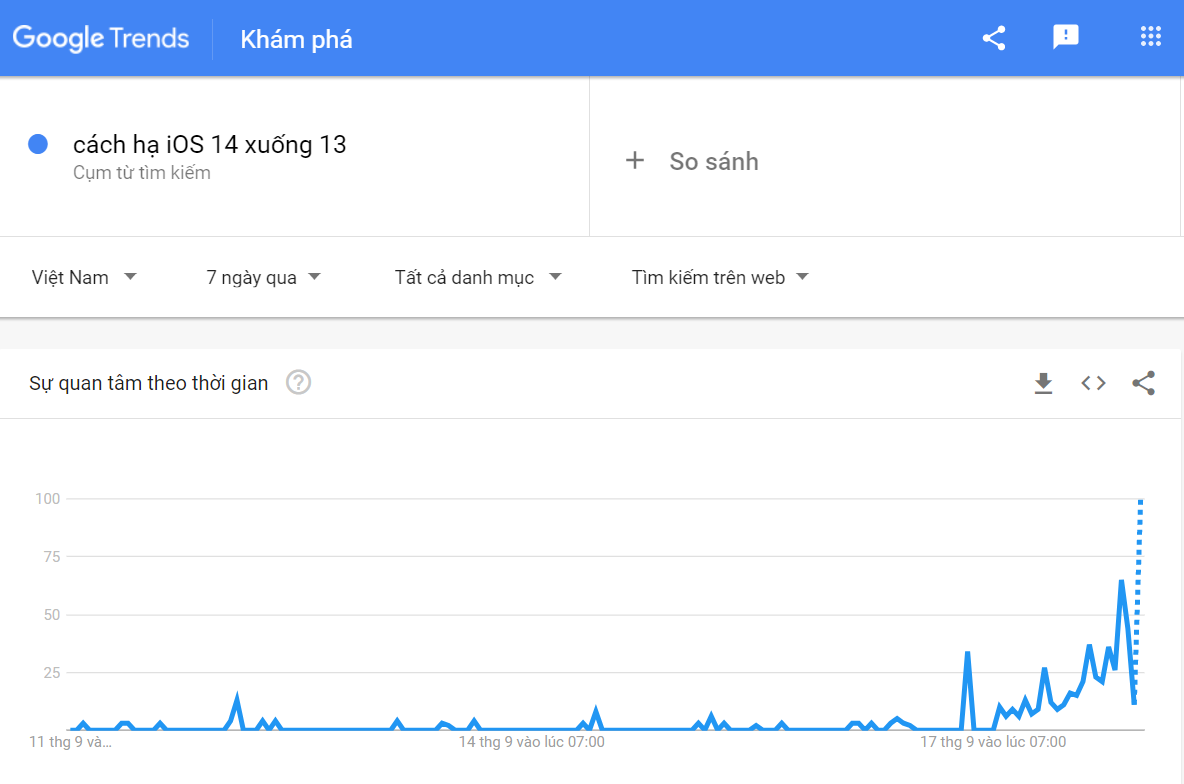Edit the search term cách hạ iOS 14
1184x784 pixels.
pos(209,145)
